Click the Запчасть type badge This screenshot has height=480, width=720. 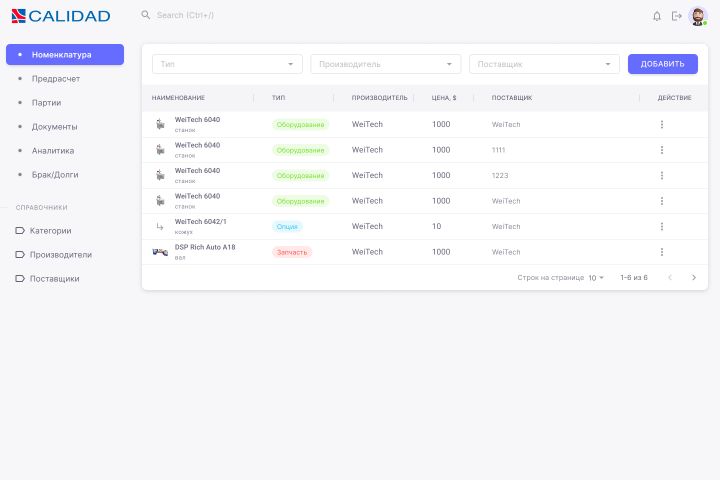[x=292, y=252]
